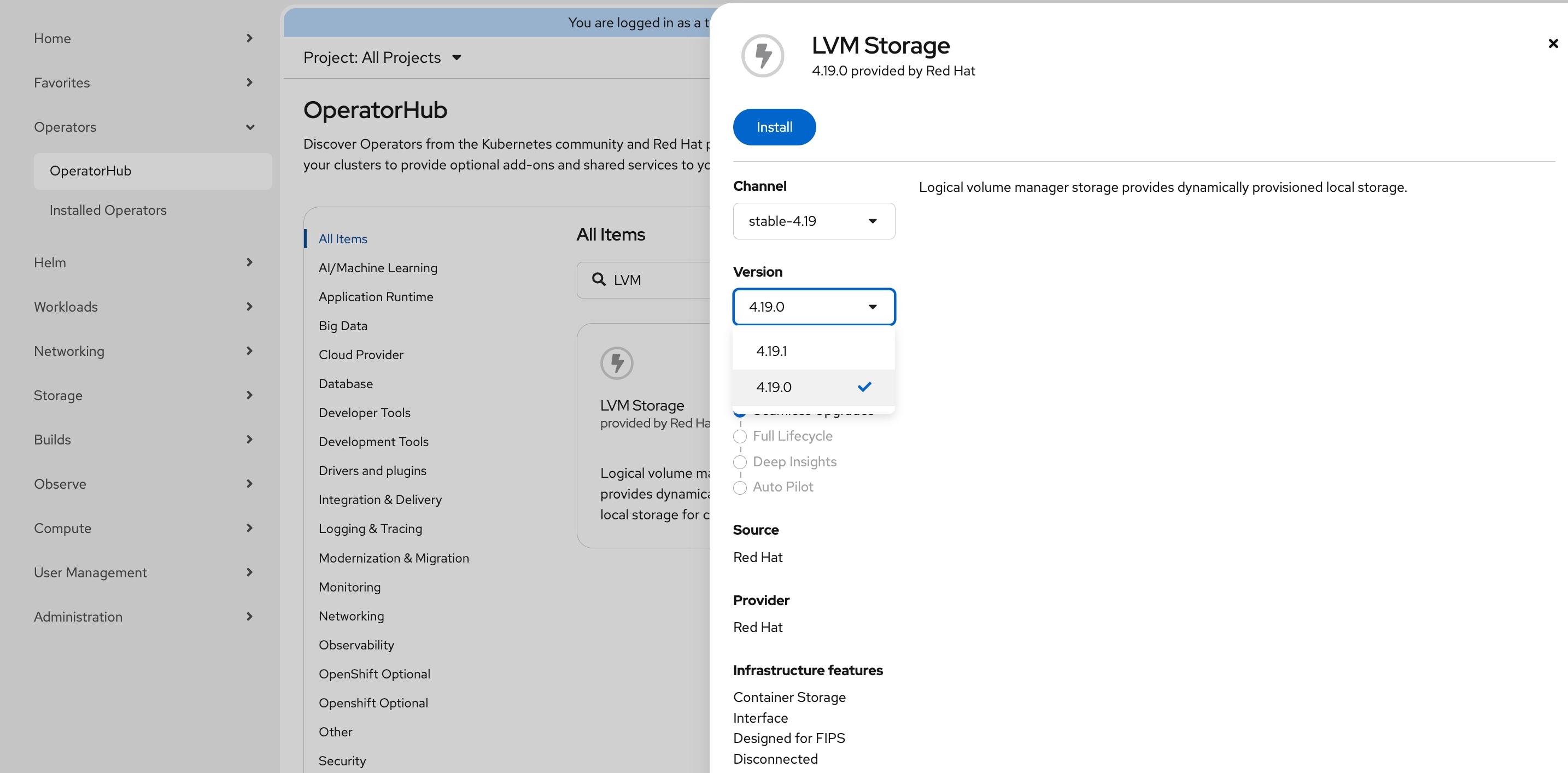Open the Project: All Projects selector
Viewport: 1568px width, 773px height.
click(382, 58)
